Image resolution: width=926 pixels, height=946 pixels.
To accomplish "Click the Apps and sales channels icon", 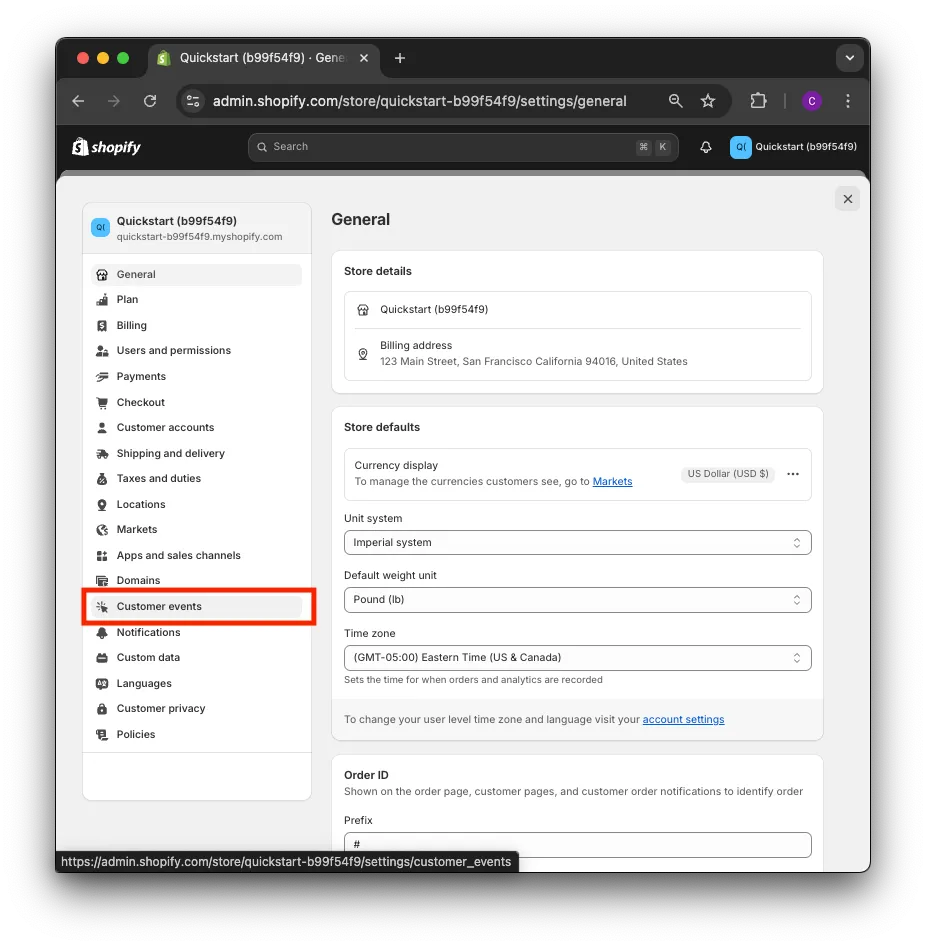I will [x=102, y=556].
